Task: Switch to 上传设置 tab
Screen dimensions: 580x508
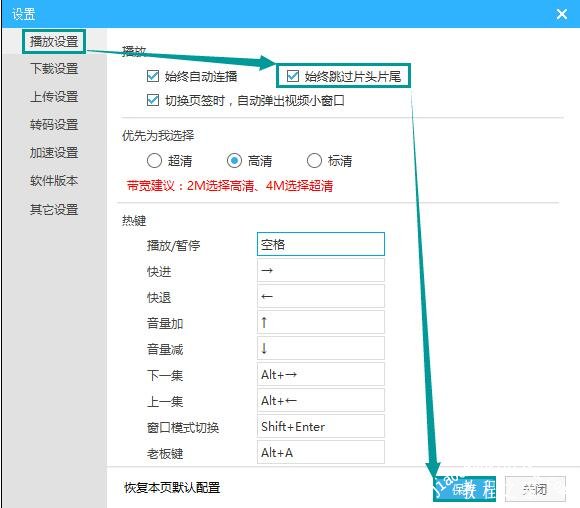Action: point(54,97)
